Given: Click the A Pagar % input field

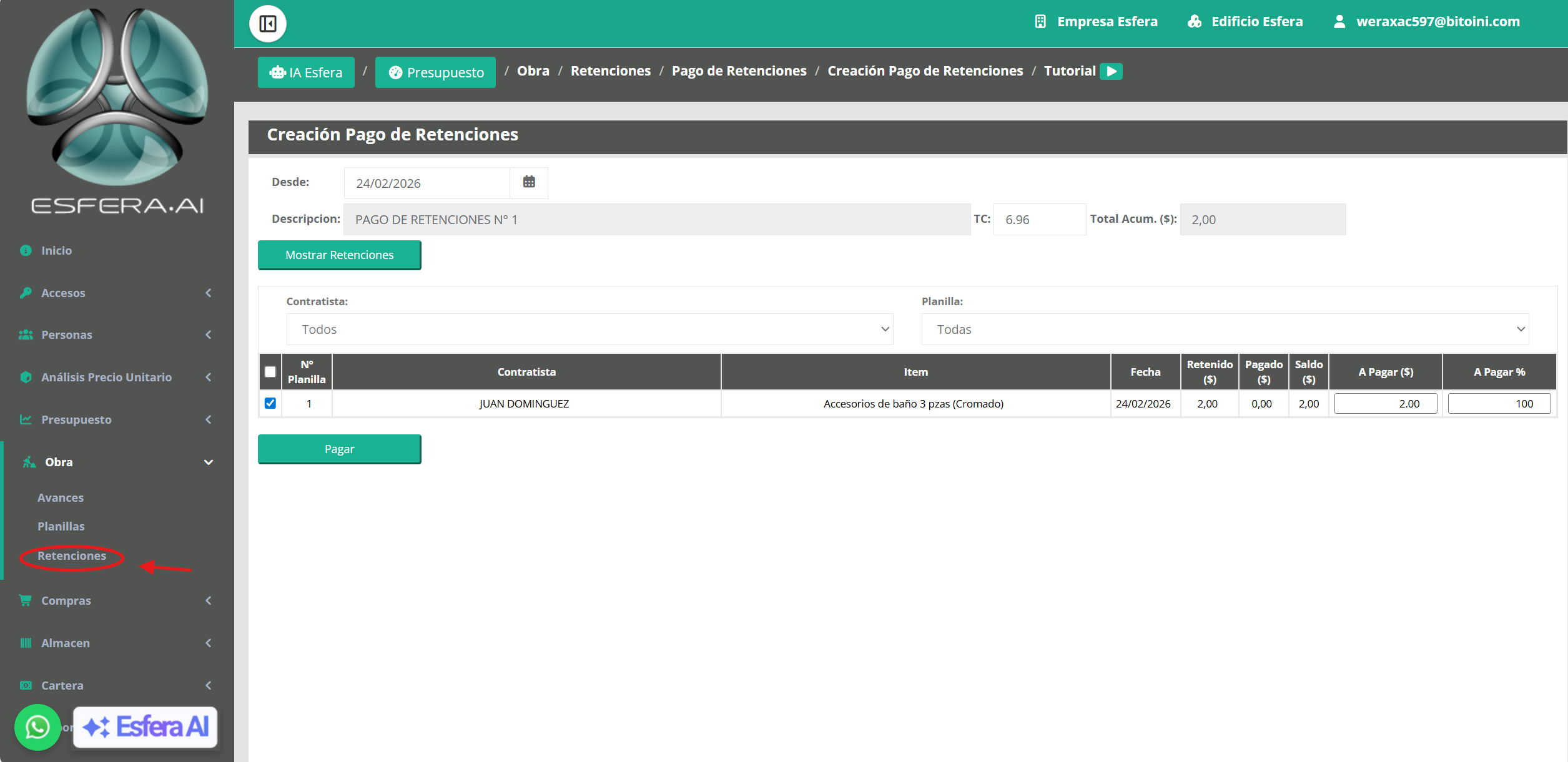Looking at the screenshot, I should tap(1499, 404).
